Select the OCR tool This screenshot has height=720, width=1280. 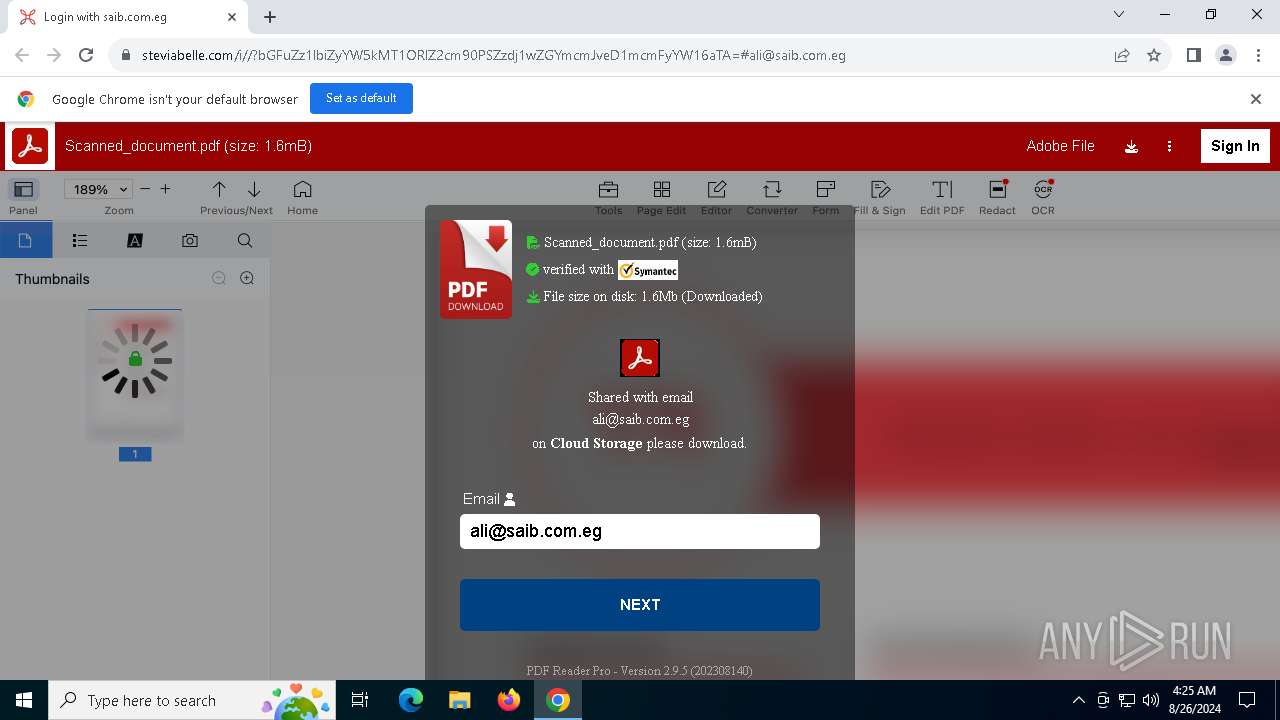(1043, 196)
